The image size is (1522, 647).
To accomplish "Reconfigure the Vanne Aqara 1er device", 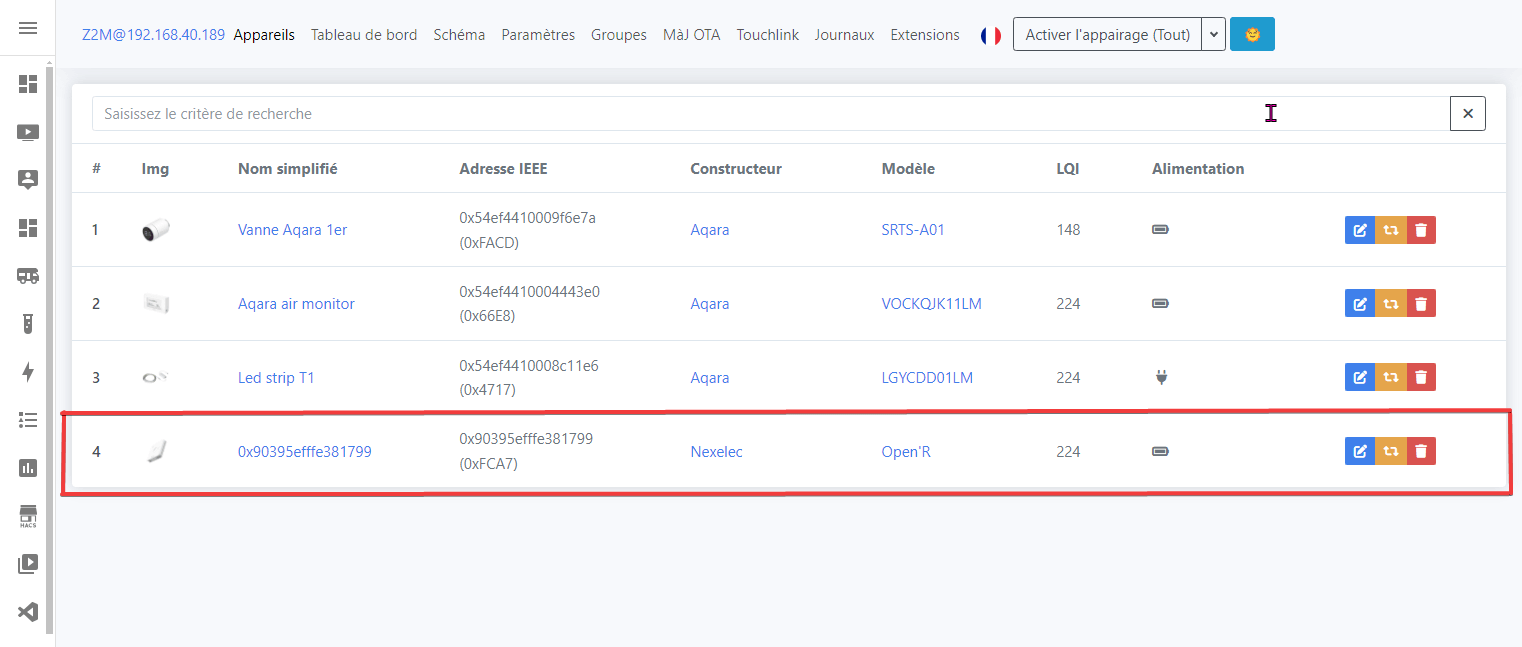I will pyautogui.click(x=1390, y=230).
